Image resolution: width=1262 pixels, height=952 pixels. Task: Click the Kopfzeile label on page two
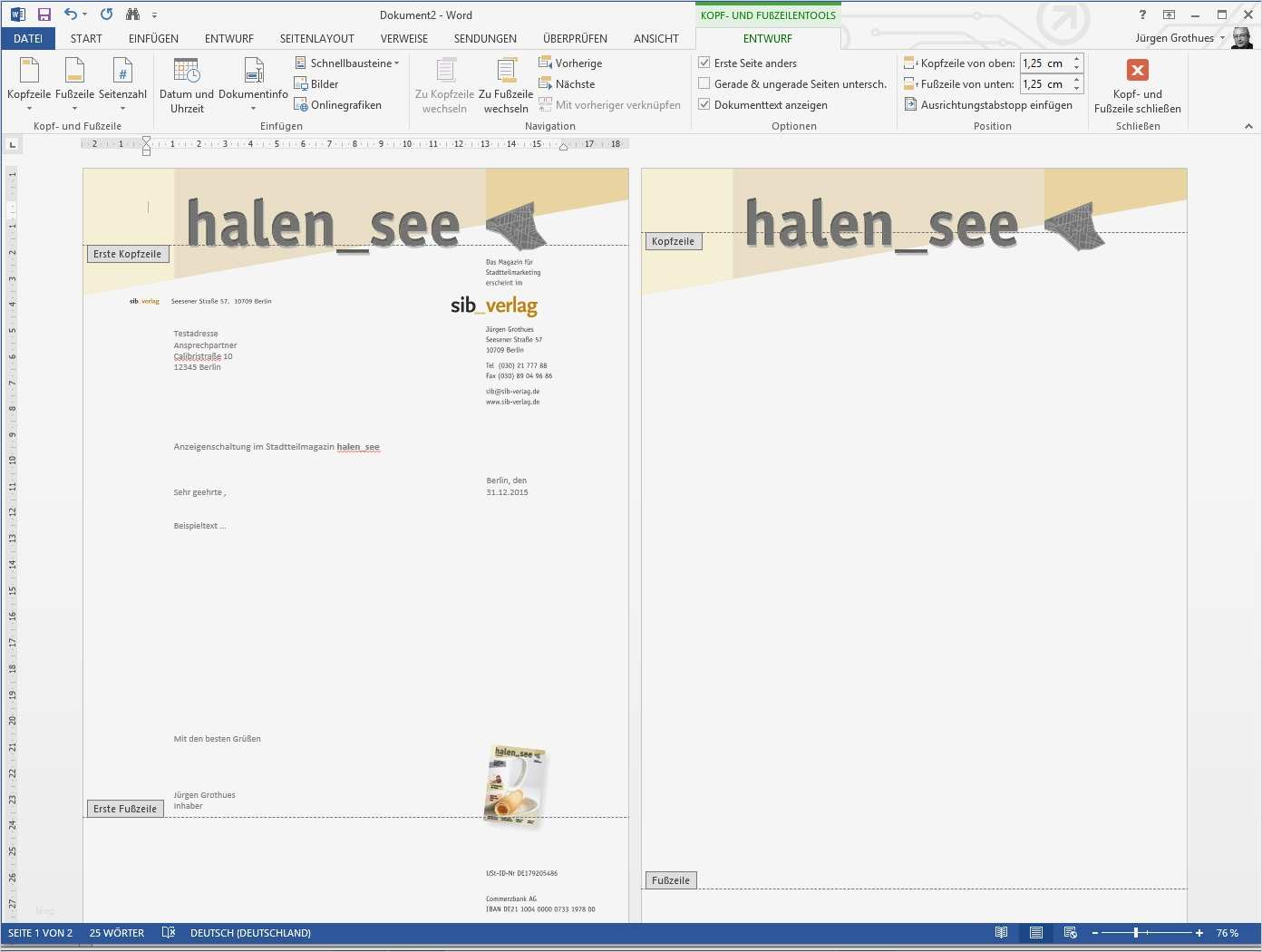(673, 241)
